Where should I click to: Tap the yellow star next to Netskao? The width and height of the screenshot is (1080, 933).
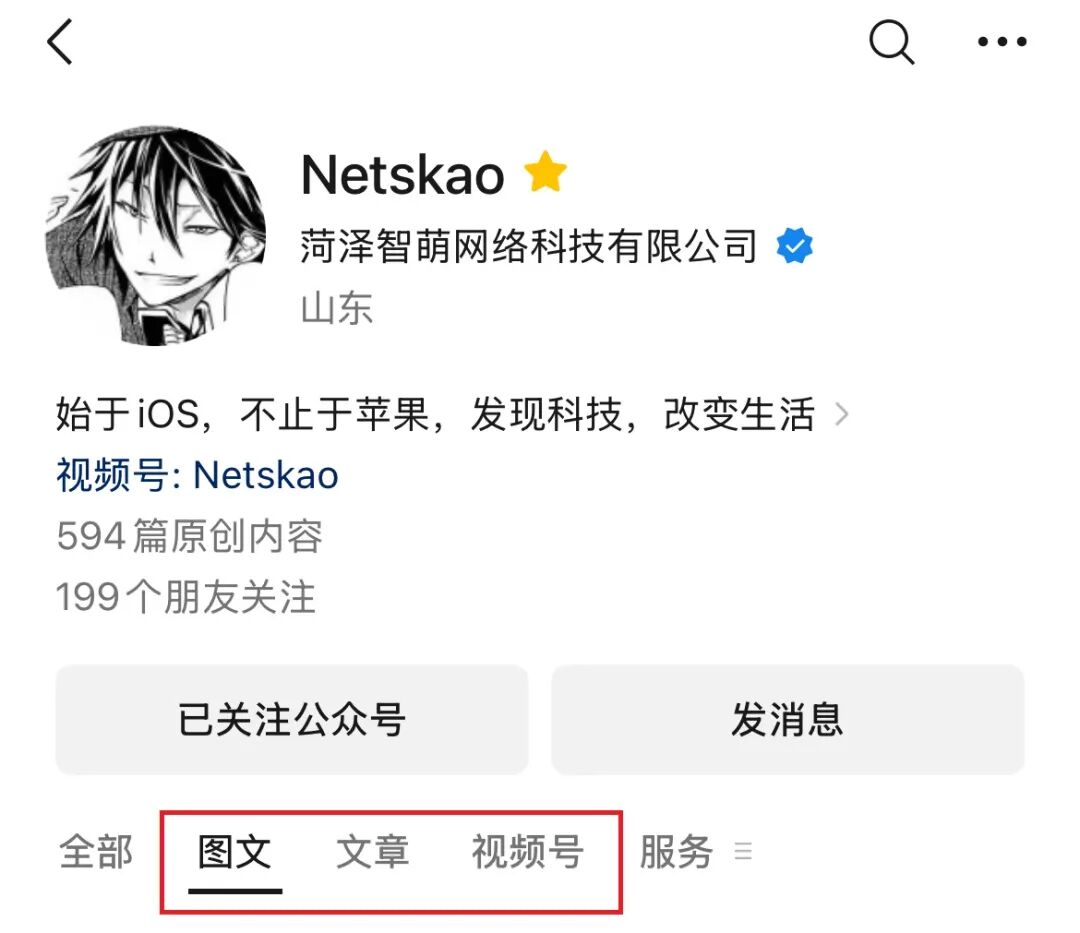(x=545, y=172)
